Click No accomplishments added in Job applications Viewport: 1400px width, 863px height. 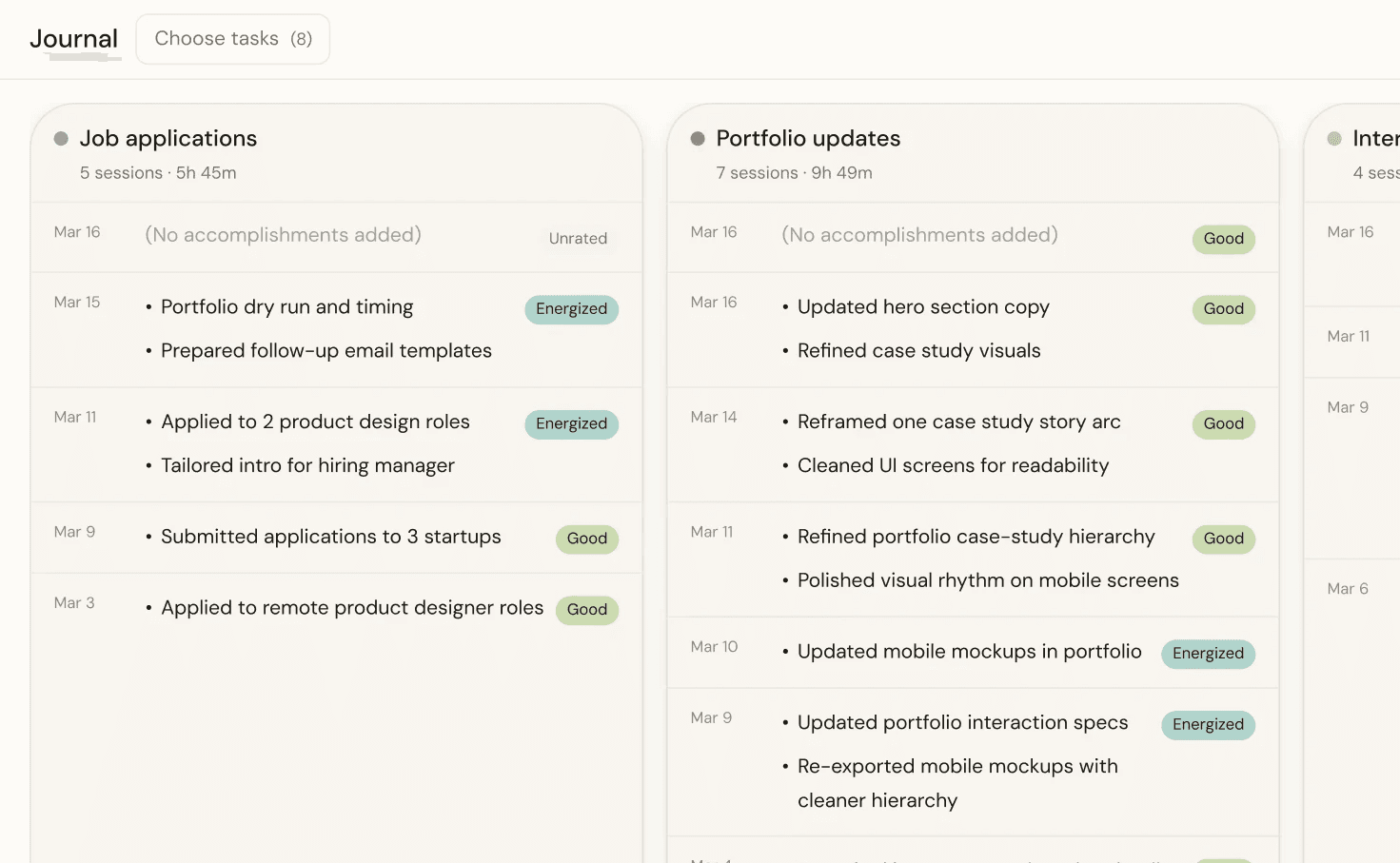pyautogui.click(x=283, y=235)
